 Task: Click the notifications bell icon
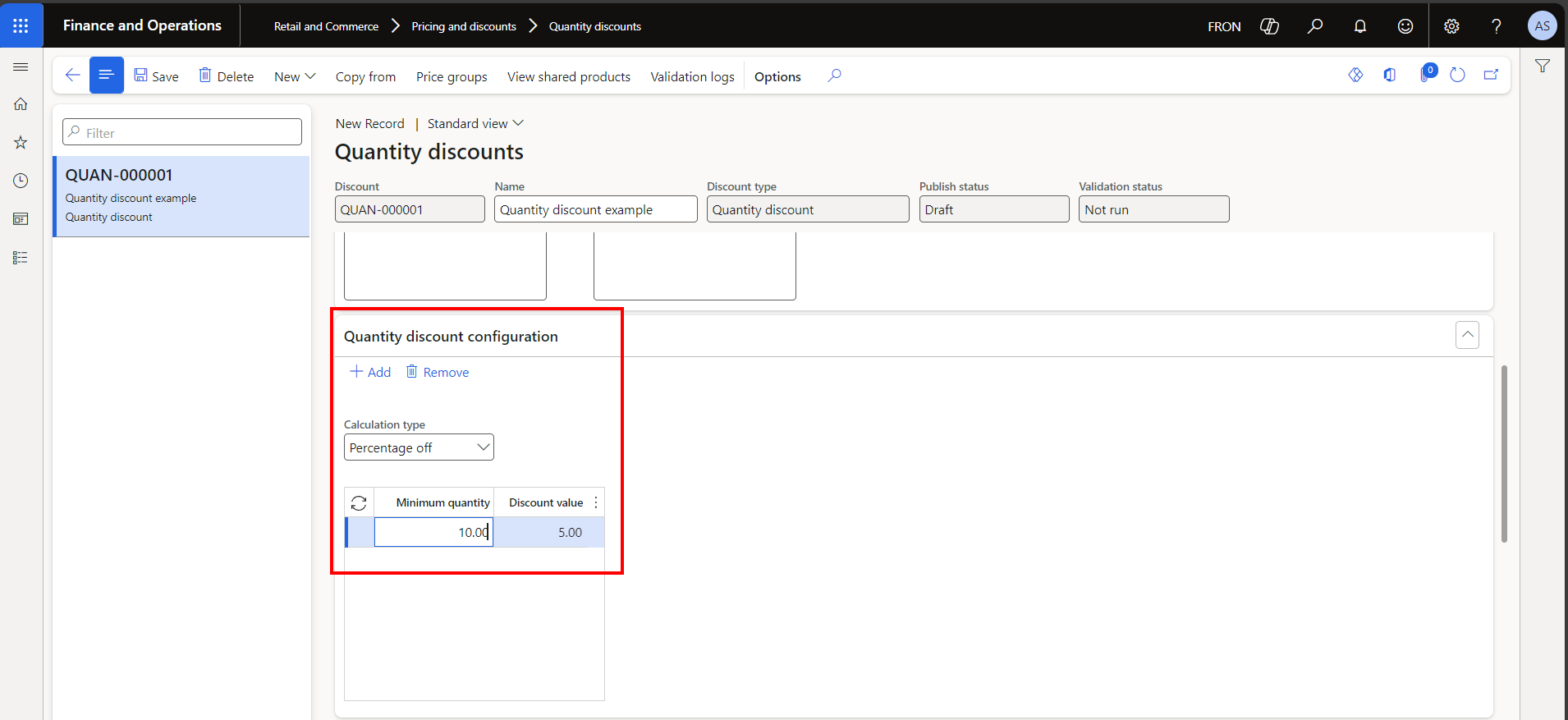point(1360,26)
